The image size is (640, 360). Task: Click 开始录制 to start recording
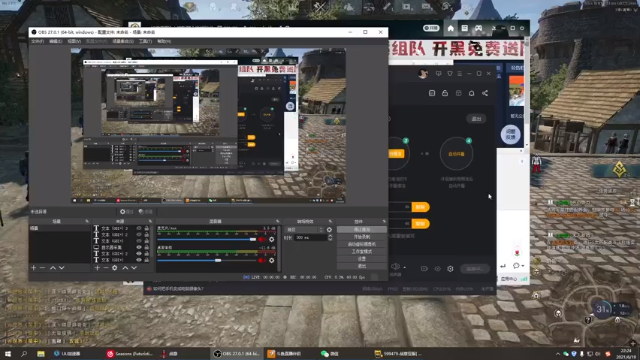point(362,237)
